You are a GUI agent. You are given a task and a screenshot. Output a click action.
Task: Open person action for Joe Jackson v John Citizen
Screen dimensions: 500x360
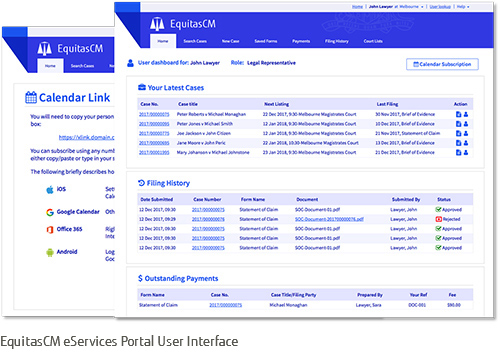point(466,133)
